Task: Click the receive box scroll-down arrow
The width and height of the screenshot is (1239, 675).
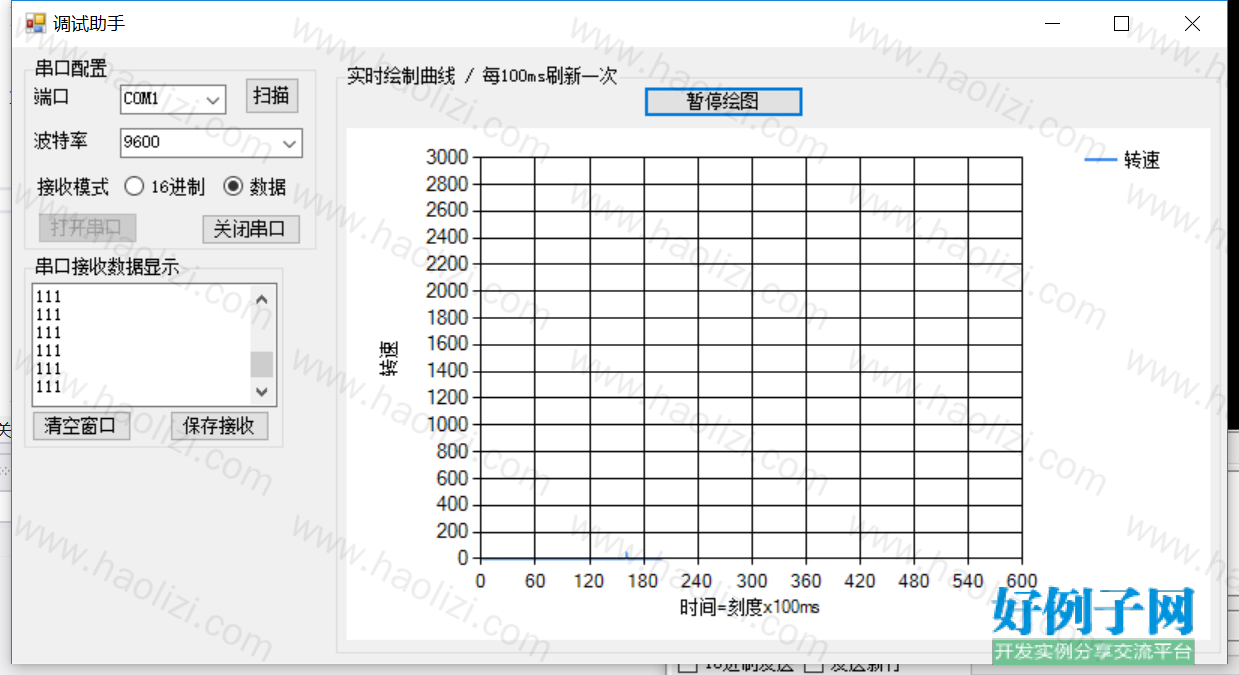Action: [262, 392]
